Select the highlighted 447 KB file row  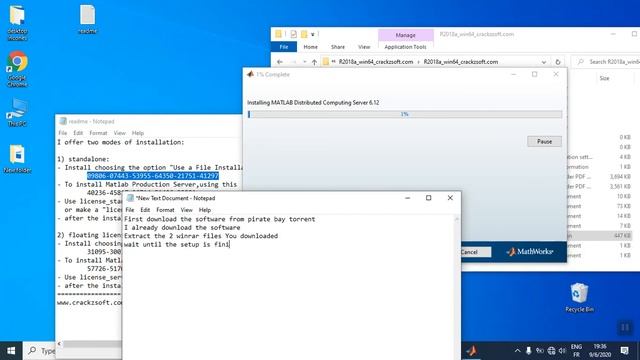(x=600, y=236)
